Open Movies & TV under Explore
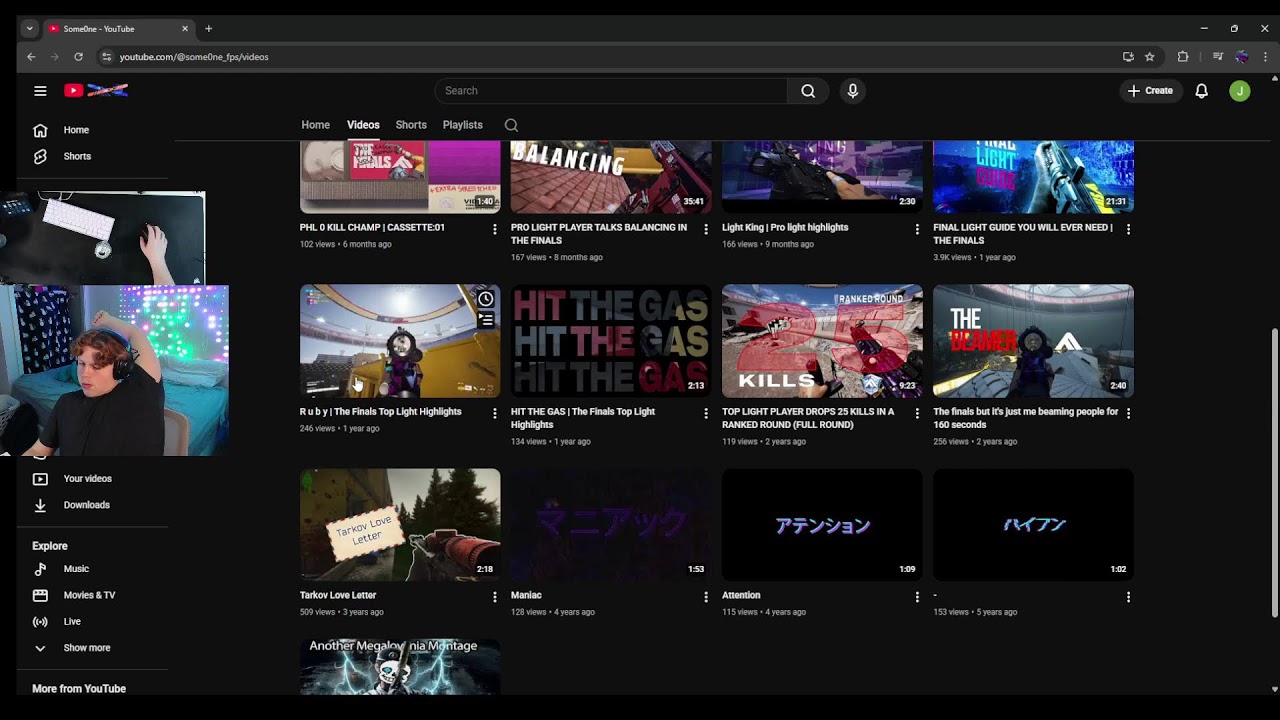The image size is (1280, 720). [89, 595]
